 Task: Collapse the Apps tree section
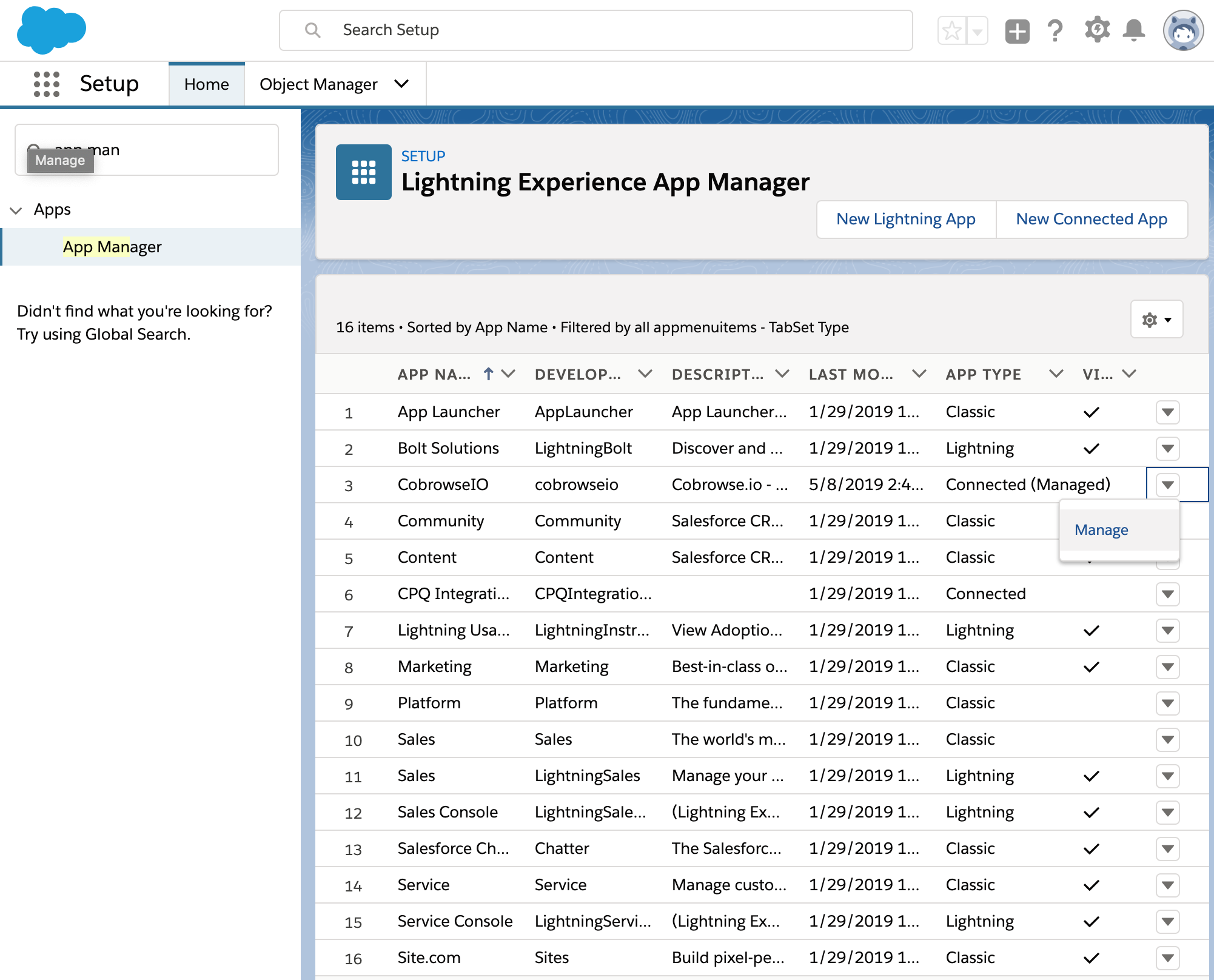coord(16,210)
